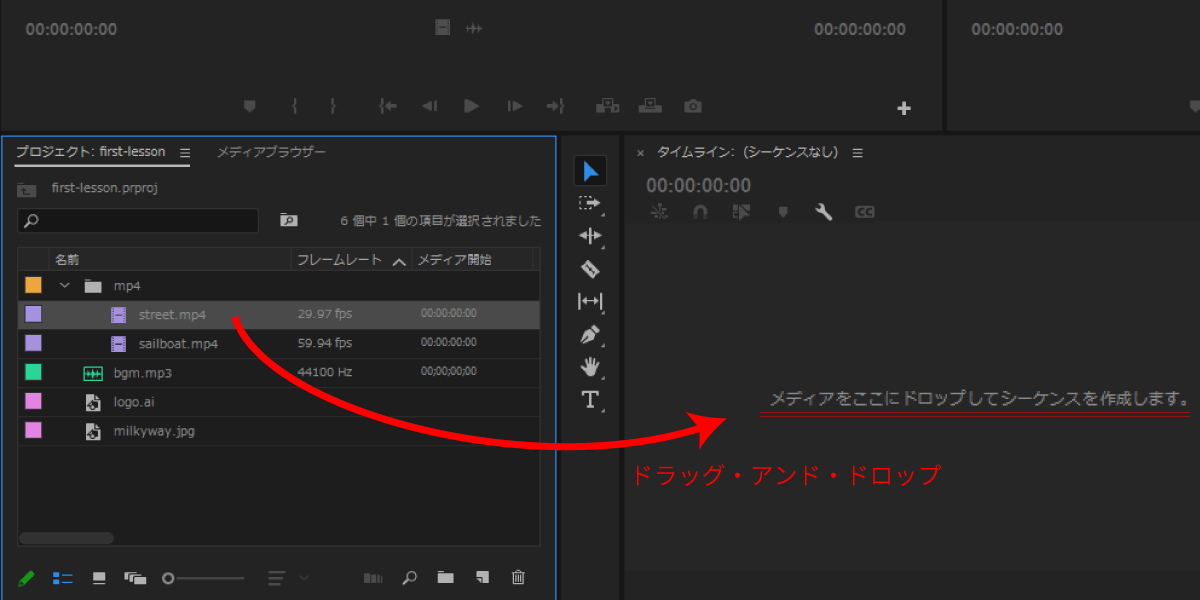Export frame with the camera icon
The image size is (1200, 600).
692,106
